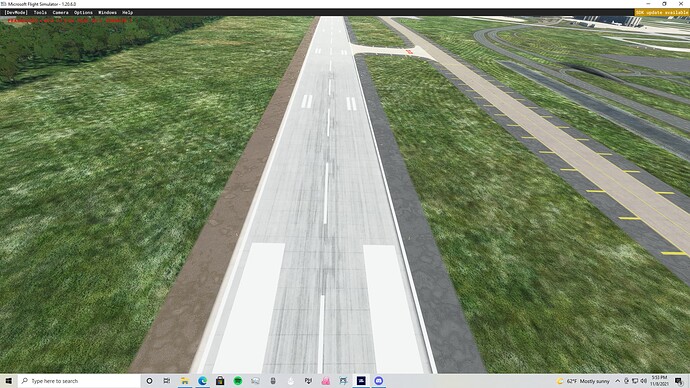Click the Type here to search box
690x388 pixels.
coord(79,381)
